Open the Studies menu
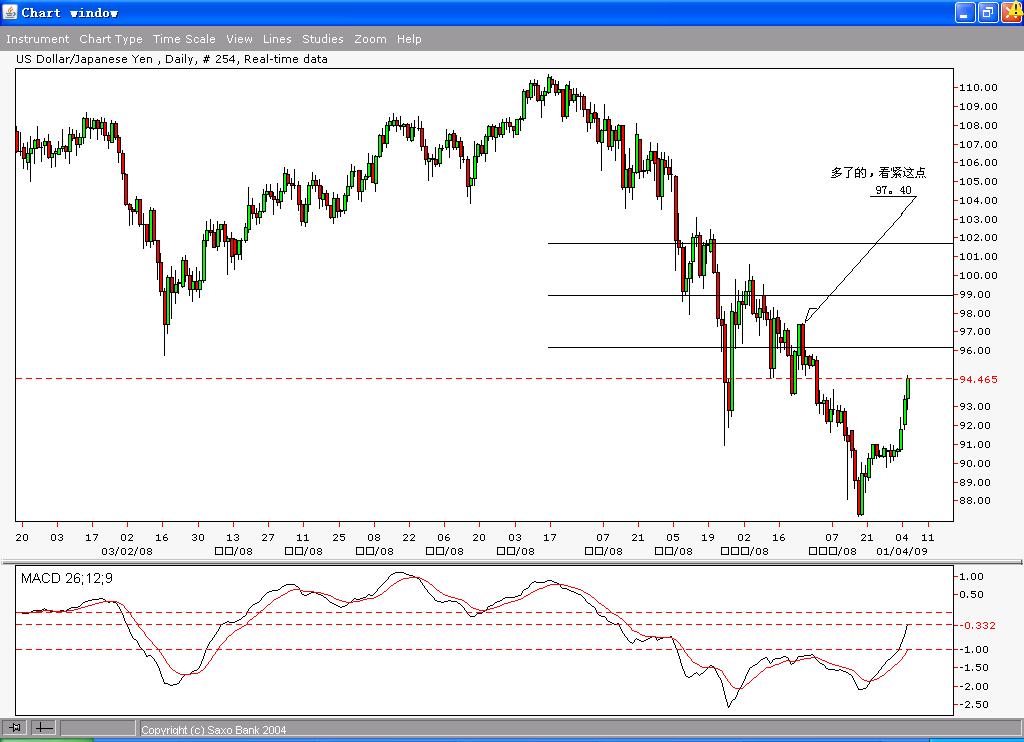The height and width of the screenshot is (742, 1024). click(323, 39)
